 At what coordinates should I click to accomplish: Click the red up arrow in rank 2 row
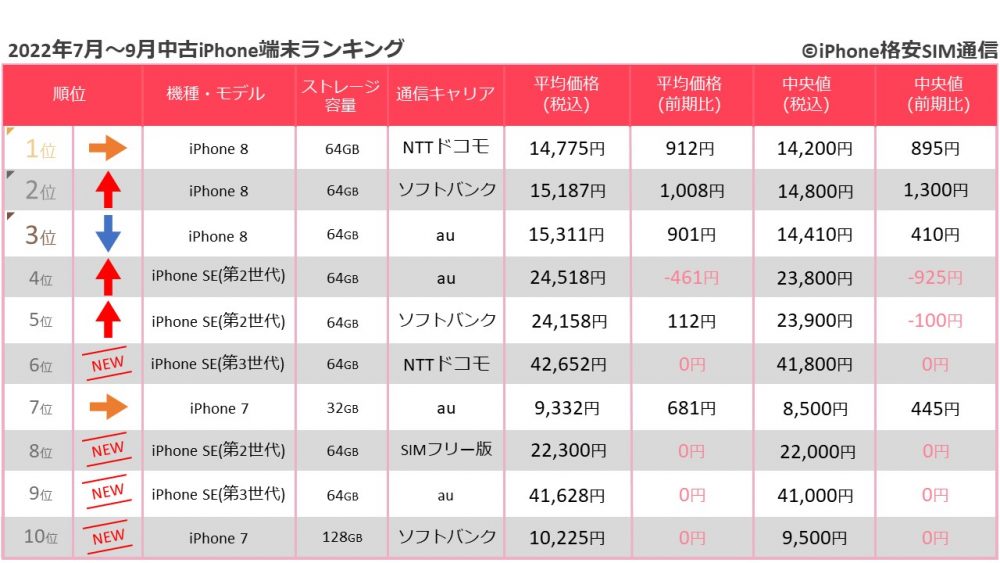[108, 189]
